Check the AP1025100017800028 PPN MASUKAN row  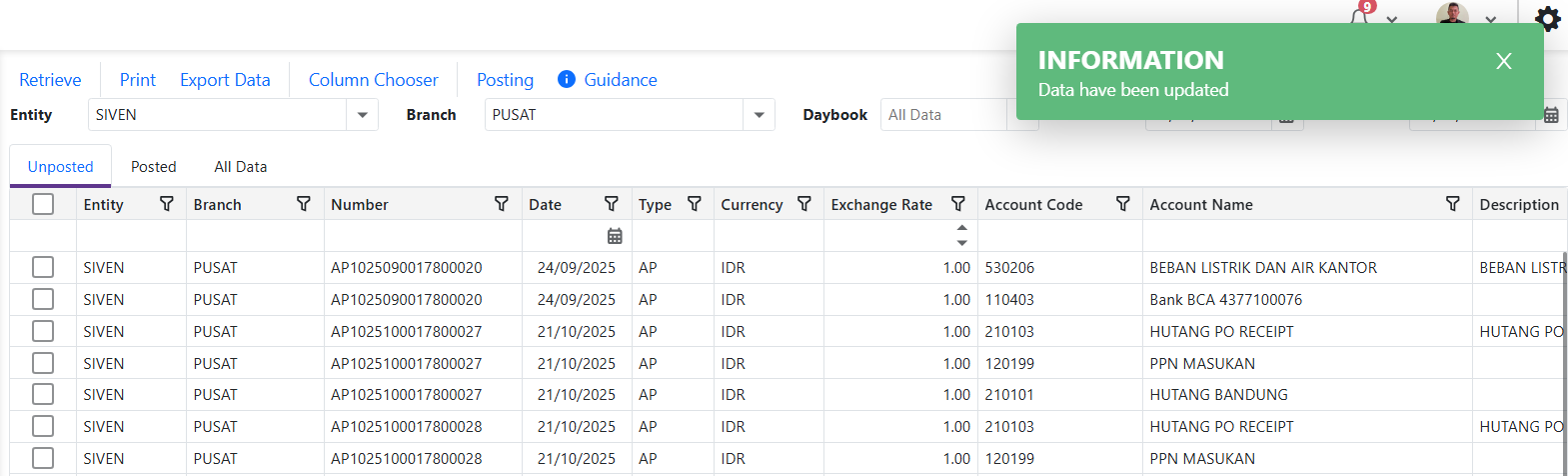(43, 458)
